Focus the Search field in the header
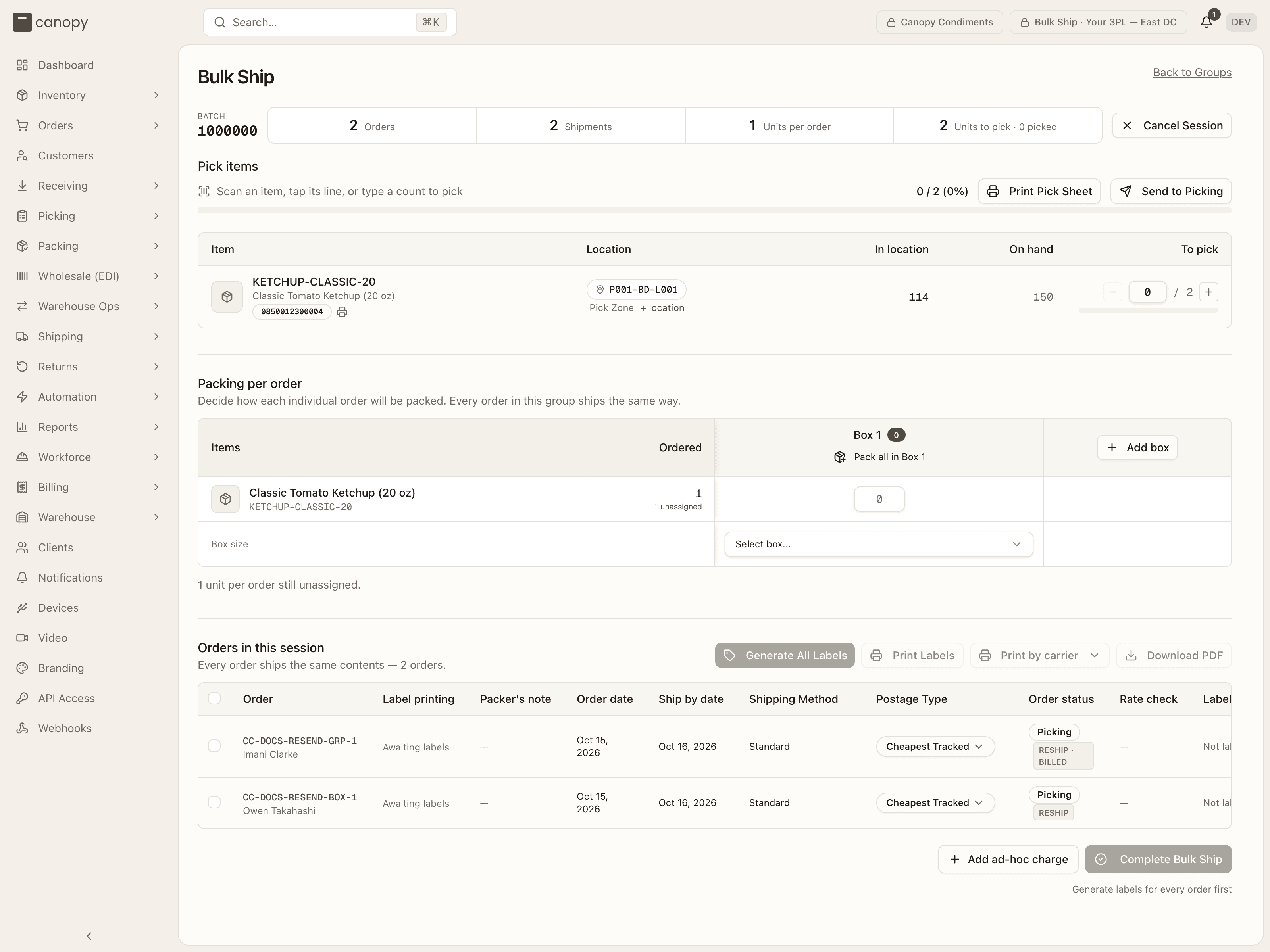Image resolution: width=1270 pixels, height=952 pixels. tap(329, 22)
